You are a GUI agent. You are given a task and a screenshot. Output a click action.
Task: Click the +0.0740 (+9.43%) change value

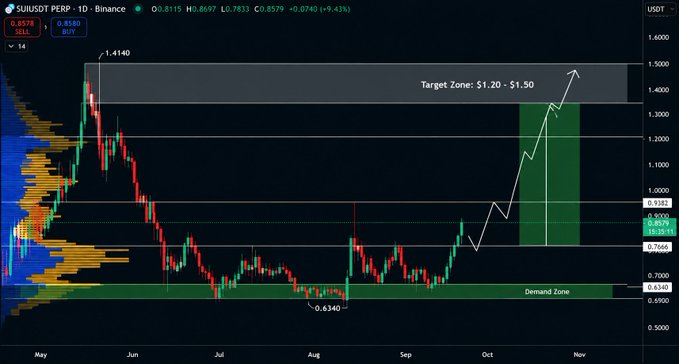coord(319,9)
